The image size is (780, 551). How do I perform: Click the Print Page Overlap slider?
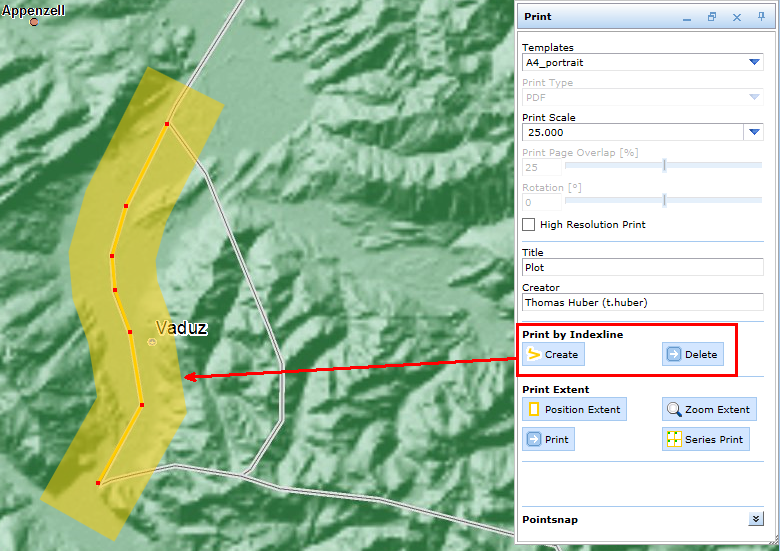pos(665,167)
